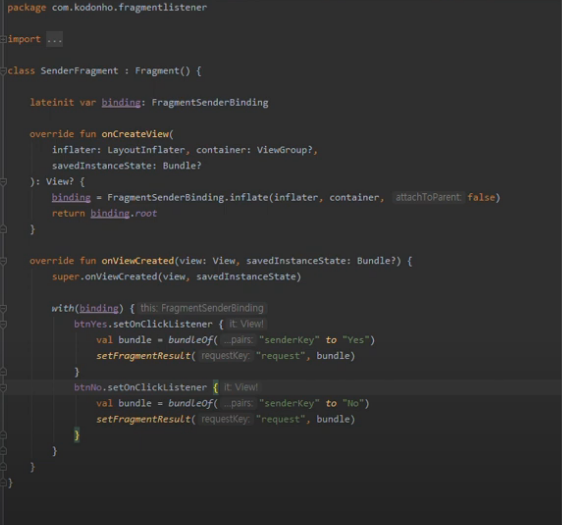Click fold end marker closing btnYes listener
562x525 pixels.
3,372
